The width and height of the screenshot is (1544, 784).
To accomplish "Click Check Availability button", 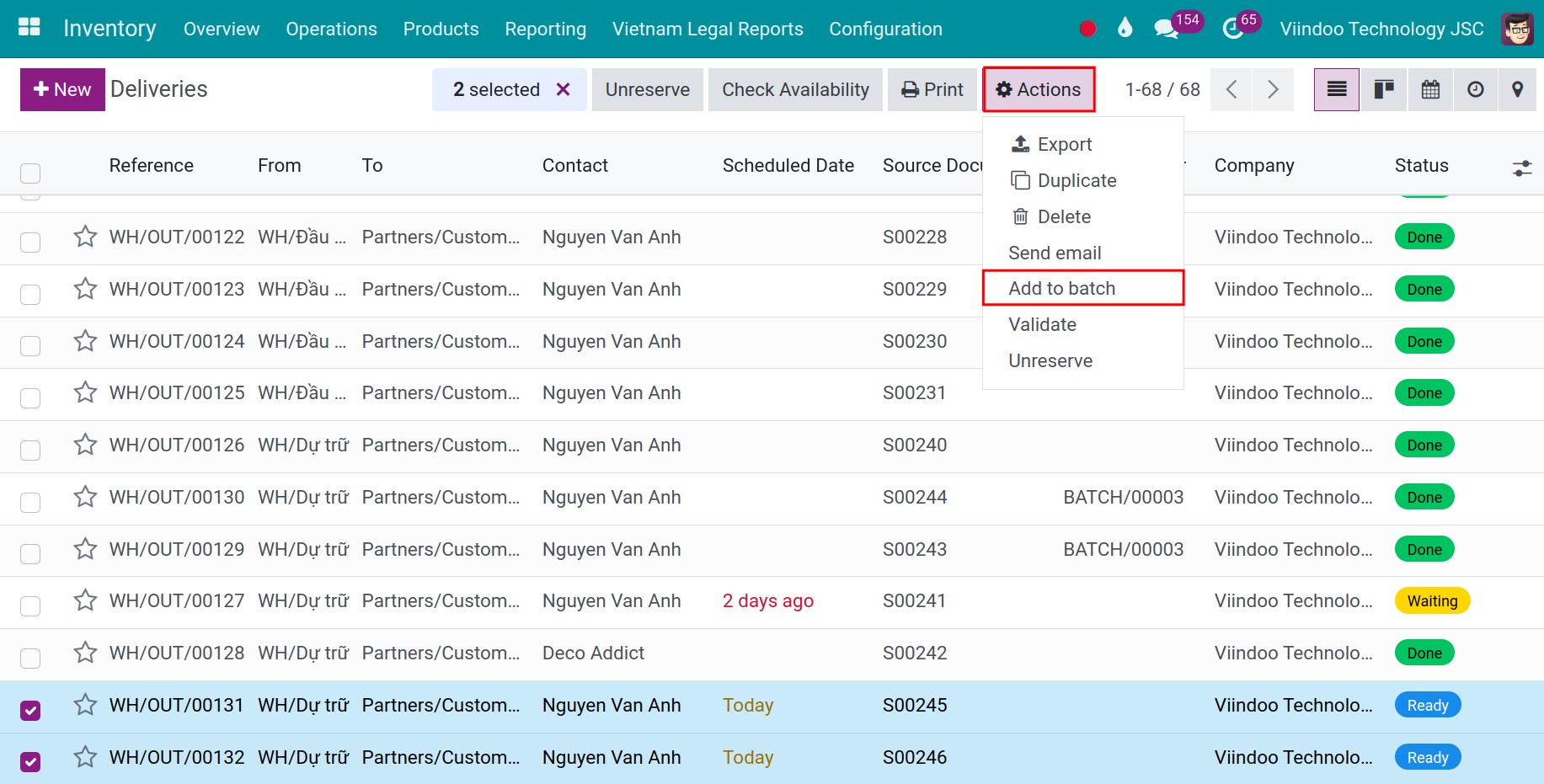I will (x=795, y=89).
